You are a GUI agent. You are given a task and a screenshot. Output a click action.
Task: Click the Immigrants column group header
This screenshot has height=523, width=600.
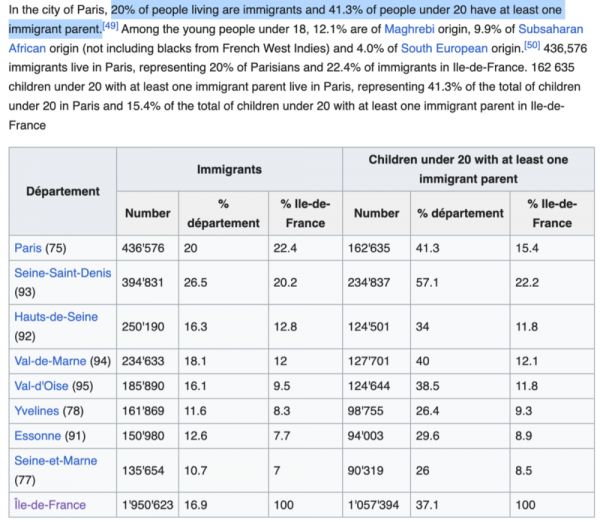pyautogui.click(x=229, y=170)
